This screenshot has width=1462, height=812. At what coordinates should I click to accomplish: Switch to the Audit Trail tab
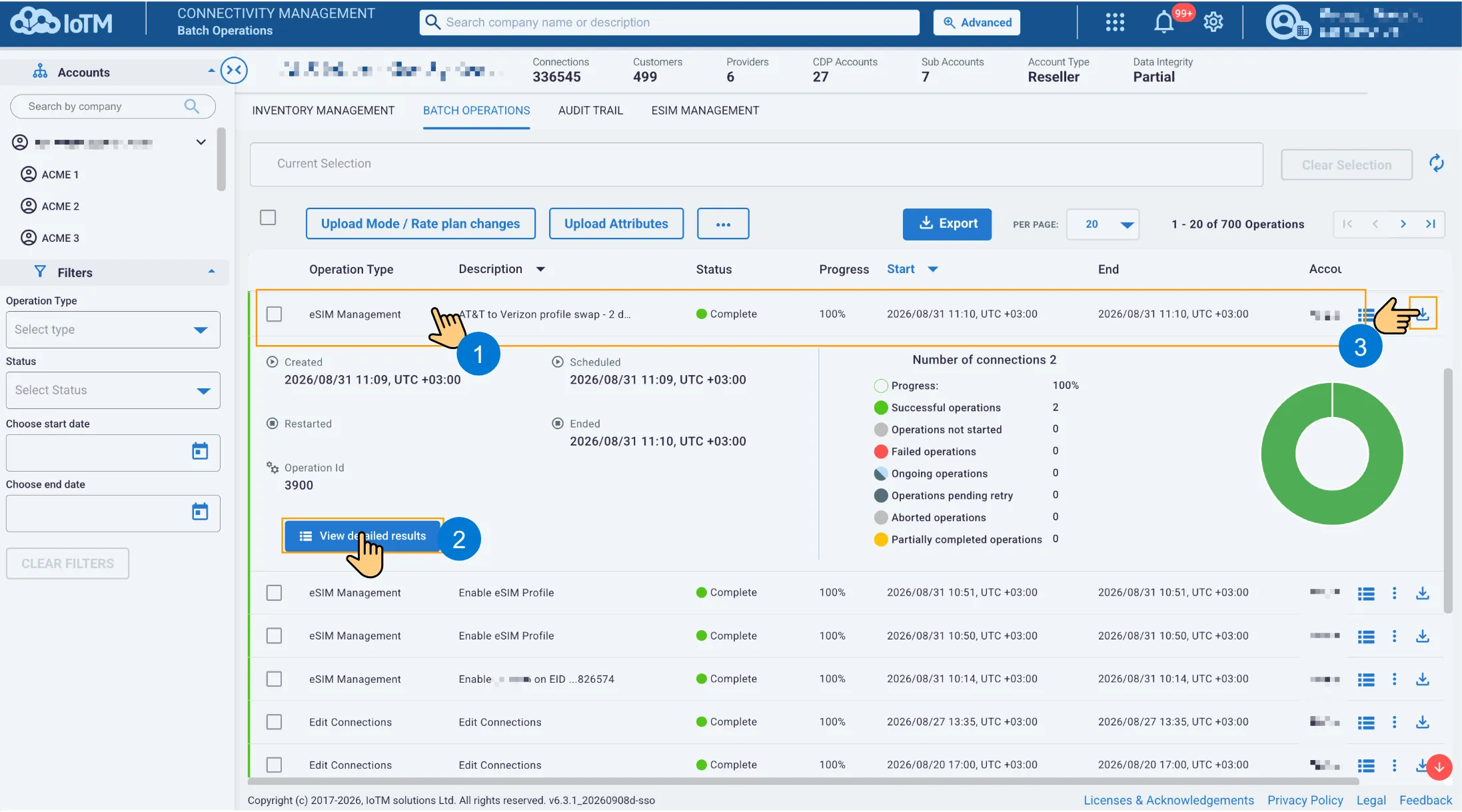pos(590,111)
